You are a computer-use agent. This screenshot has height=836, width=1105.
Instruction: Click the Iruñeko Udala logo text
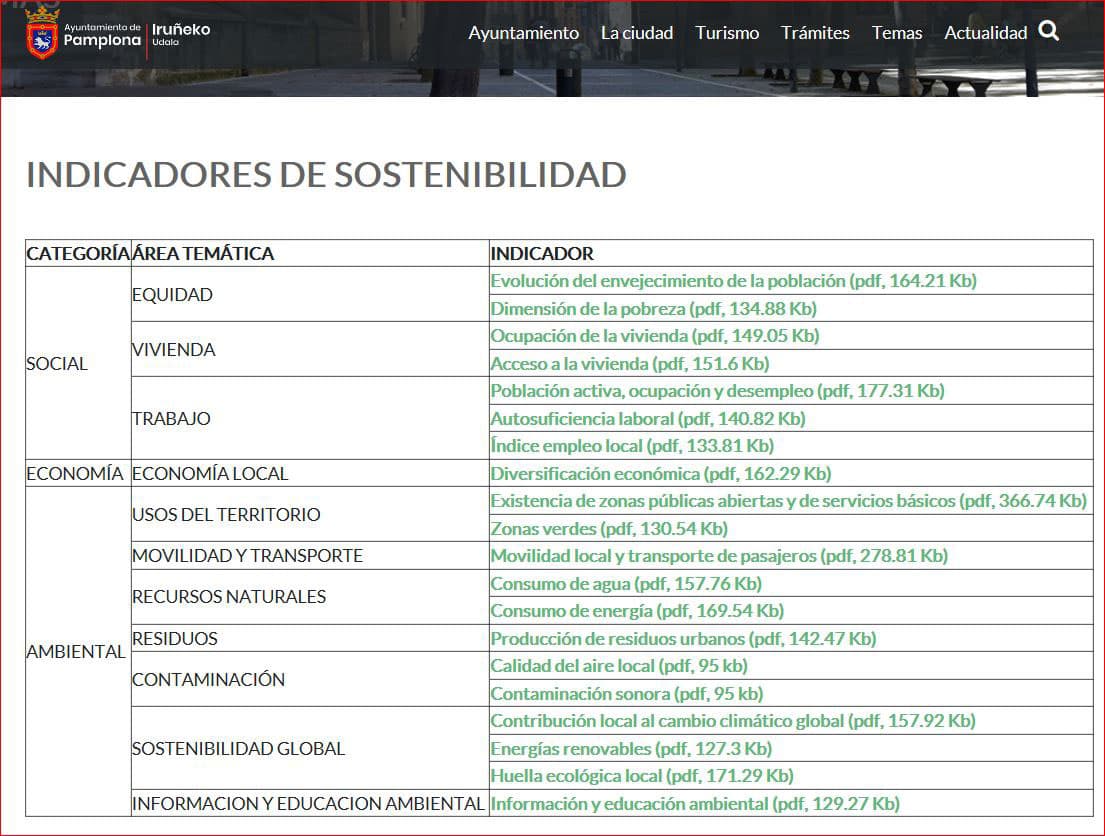[x=181, y=34]
